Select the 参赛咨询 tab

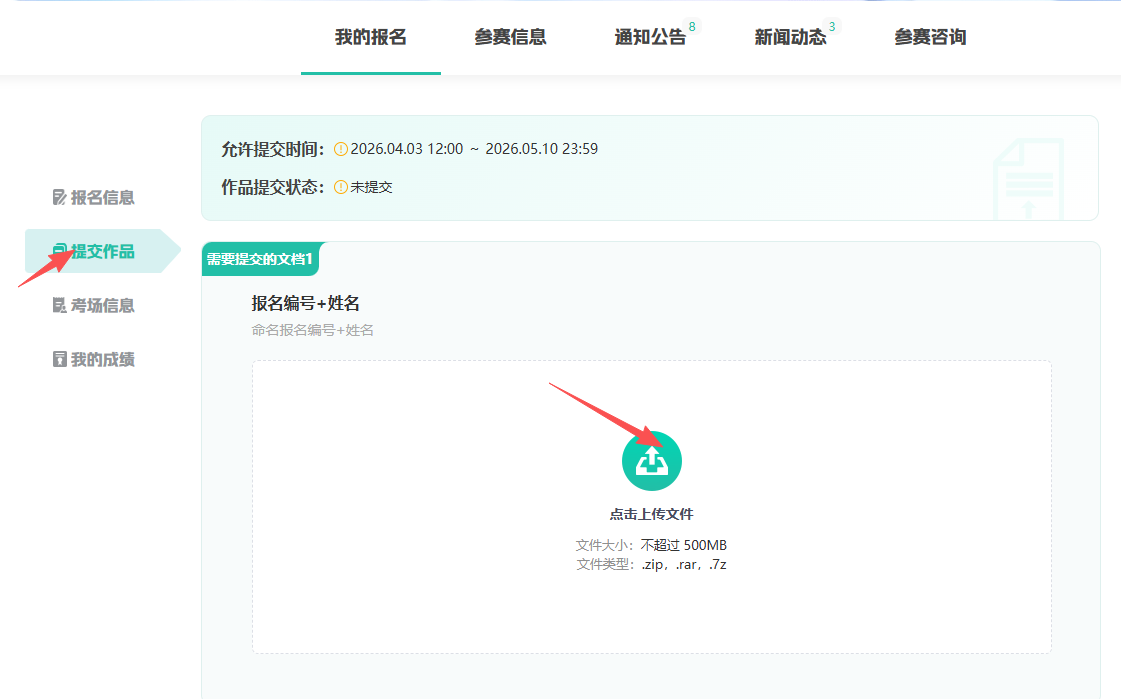click(x=930, y=38)
